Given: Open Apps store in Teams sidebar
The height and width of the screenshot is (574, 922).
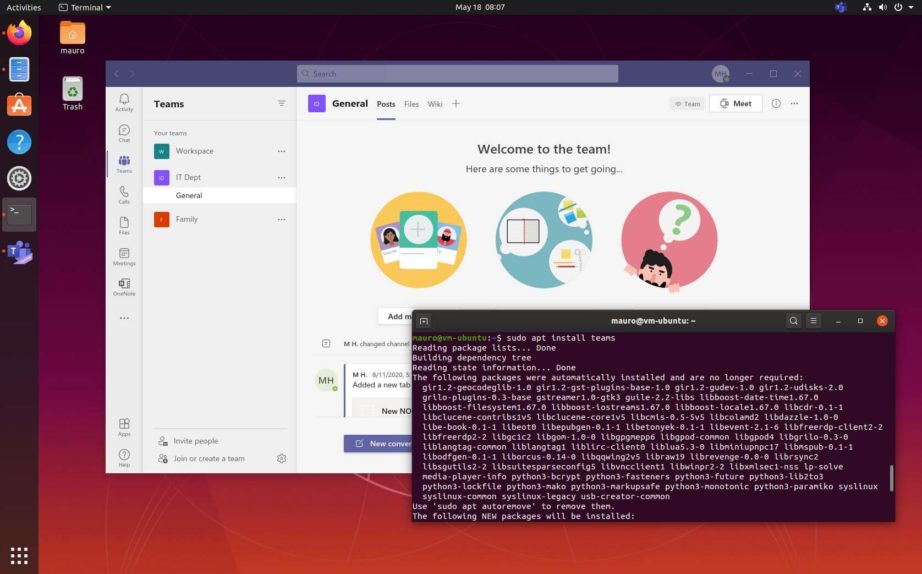Looking at the screenshot, I should click(124, 428).
